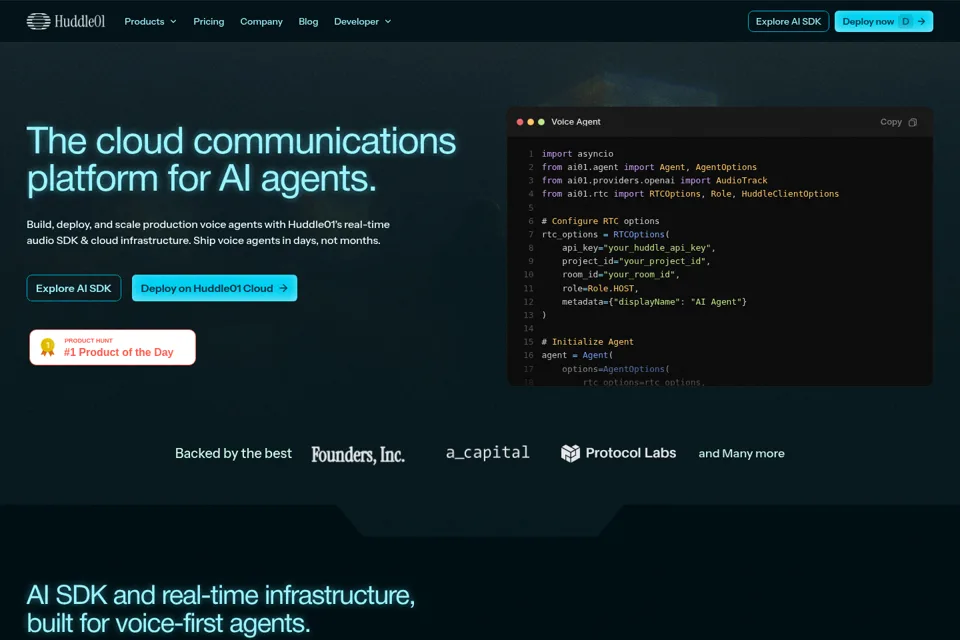Click Explore AI SDK in the header
This screenshot has width=960, height=640.
pyautogui.click(x=788, y=21)
